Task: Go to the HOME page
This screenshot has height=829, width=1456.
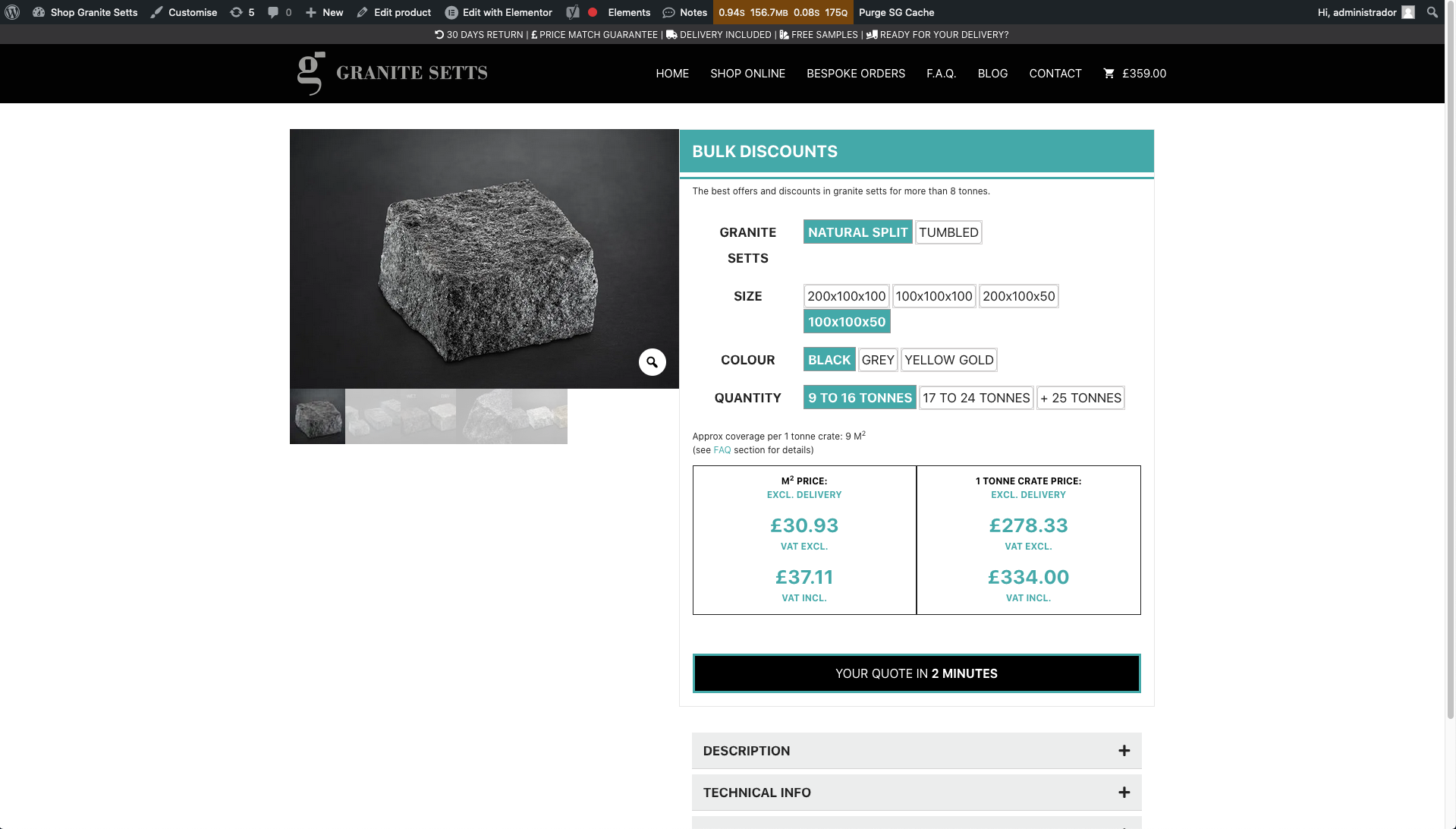Action: [x=672, y=74]
